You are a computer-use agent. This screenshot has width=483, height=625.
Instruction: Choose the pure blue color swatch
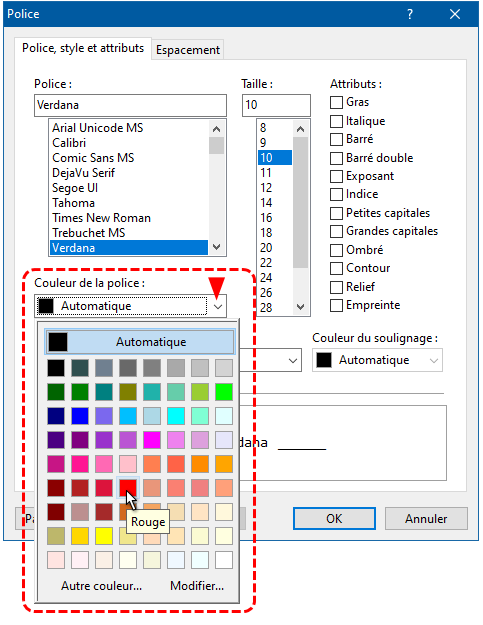click(x=80, y=416)
